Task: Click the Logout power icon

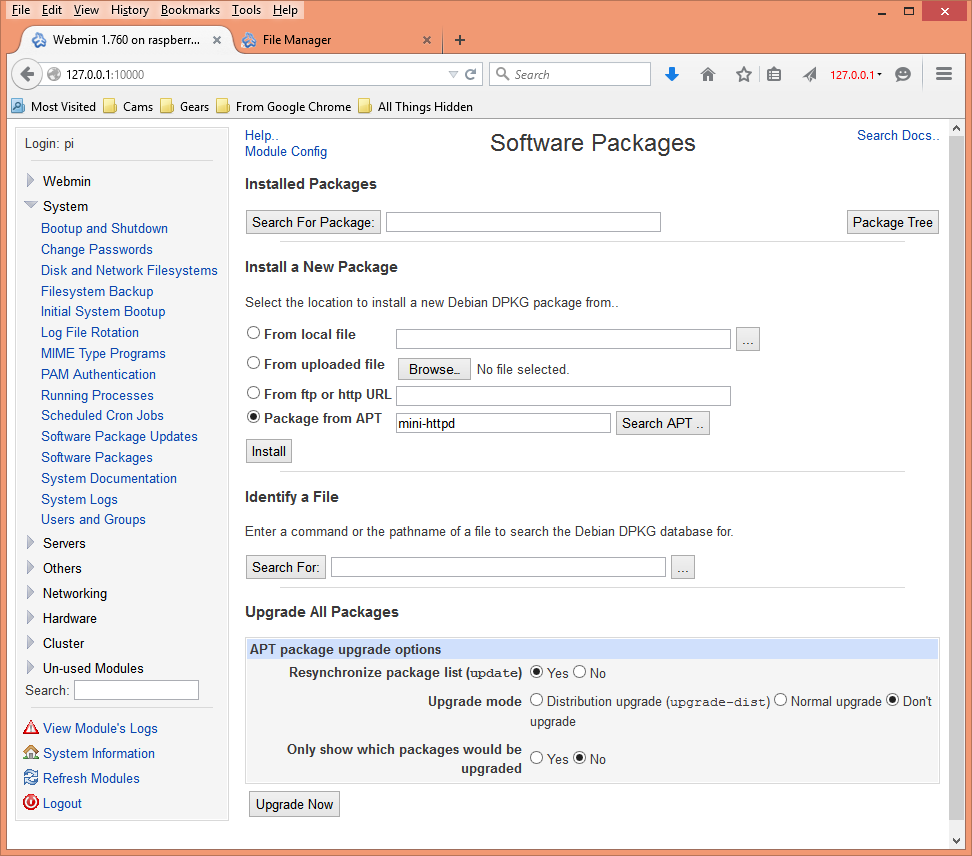Action: pos(31,803)
